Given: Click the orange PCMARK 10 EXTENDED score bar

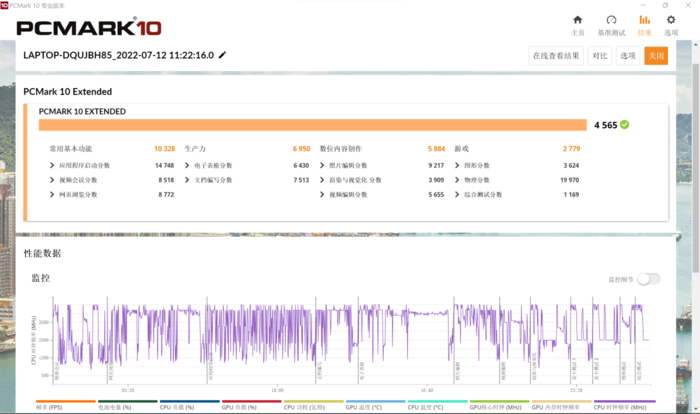Looking at the screenshot, I should coord(312,125).
